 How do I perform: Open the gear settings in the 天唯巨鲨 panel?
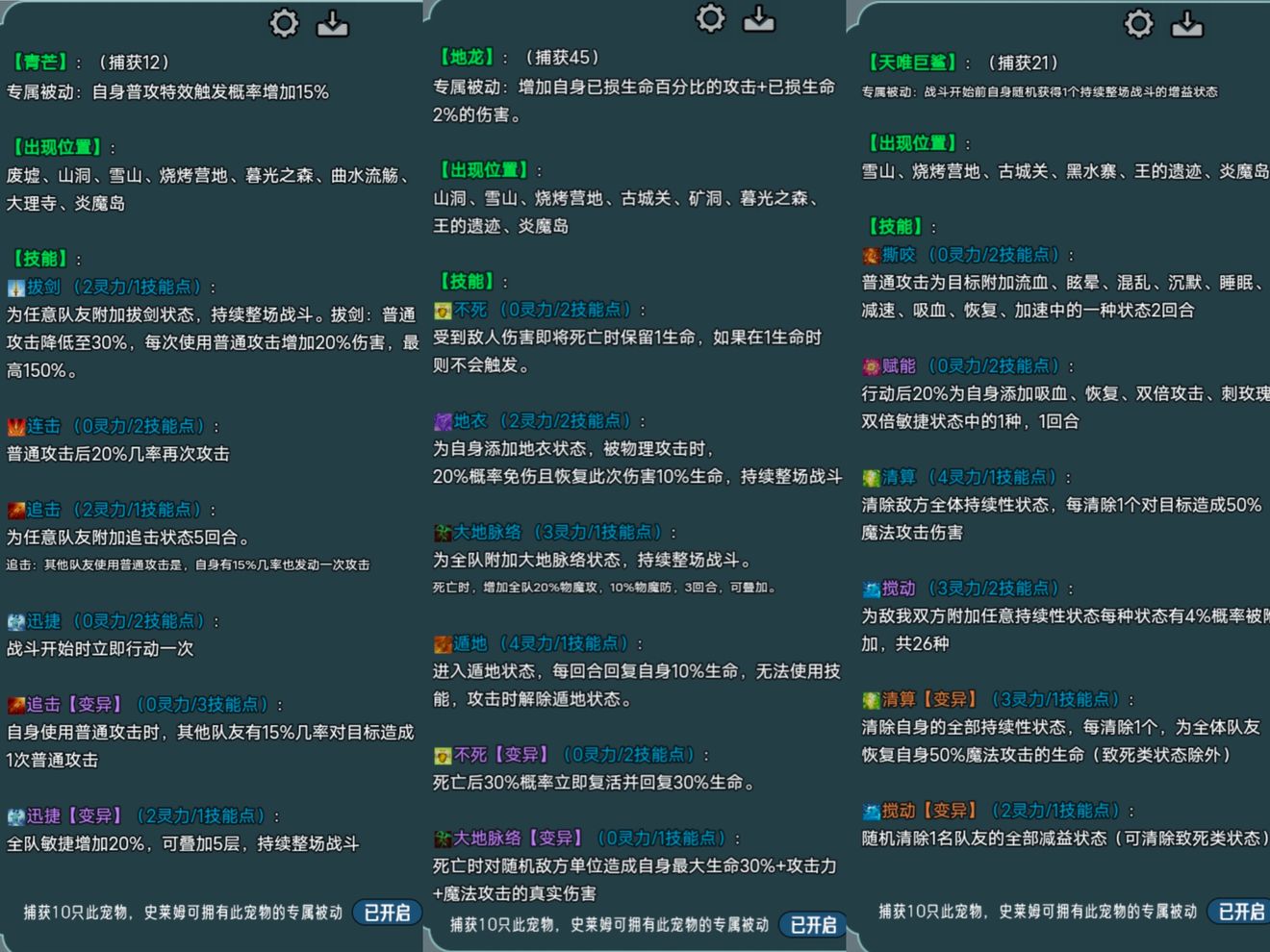(1138, 23)
